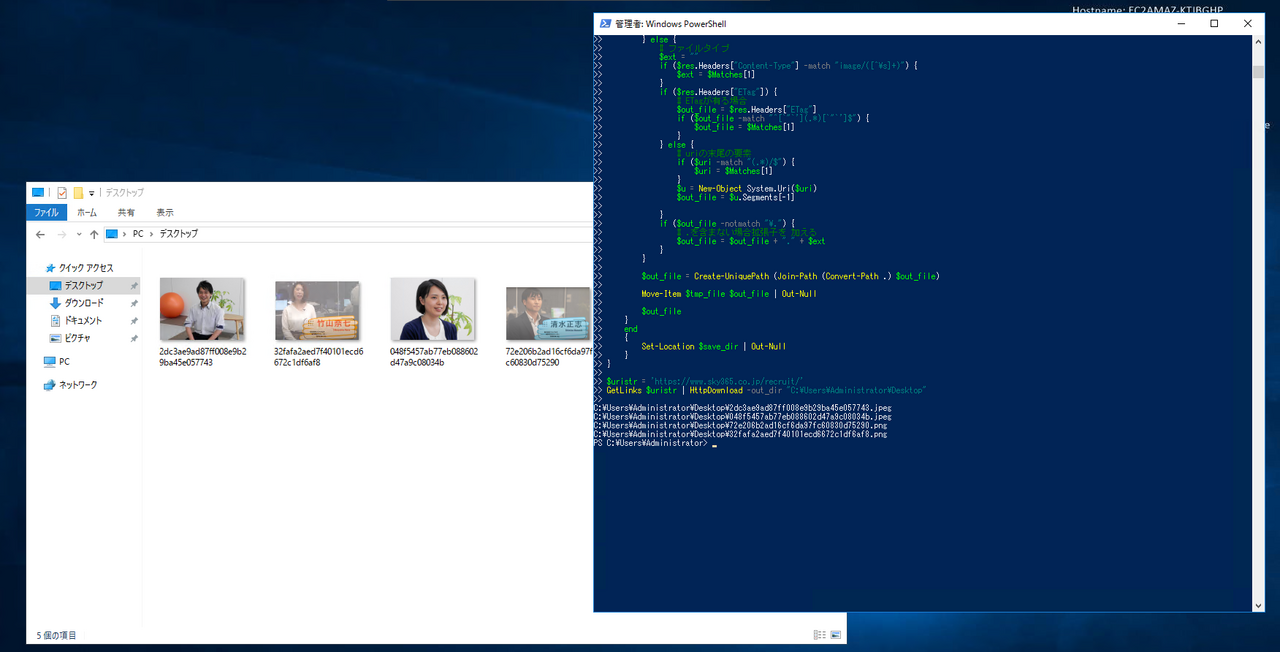The image size is (1280, 652).
Task: Click the Properties icon in quick access toolbar
Action: coord(61,192)
